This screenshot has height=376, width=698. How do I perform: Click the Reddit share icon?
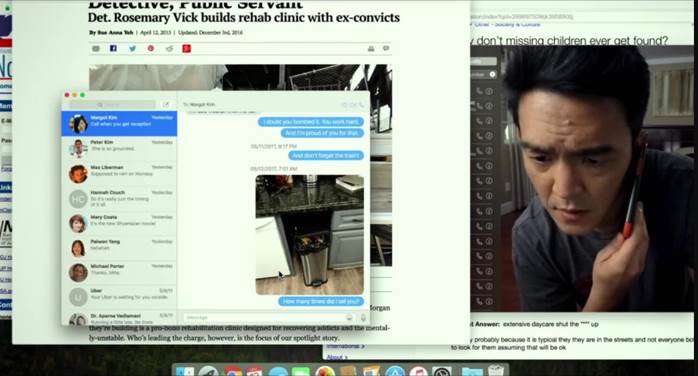point(169,49)
